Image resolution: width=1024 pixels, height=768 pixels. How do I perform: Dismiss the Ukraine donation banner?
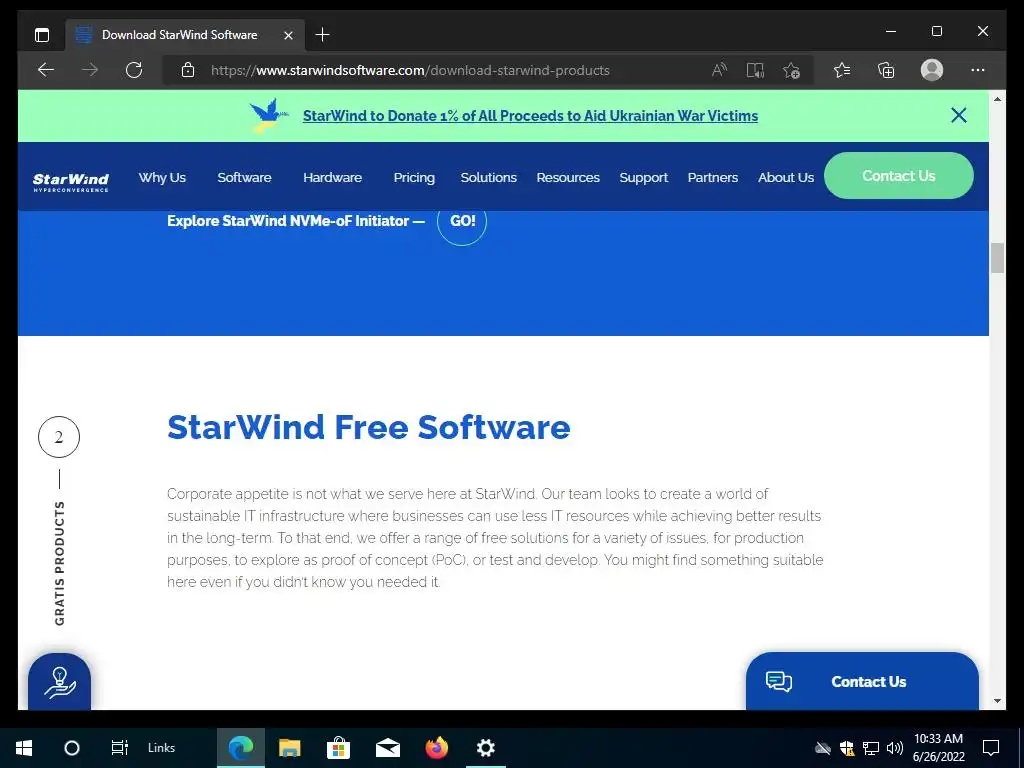(x=959, y=116)
